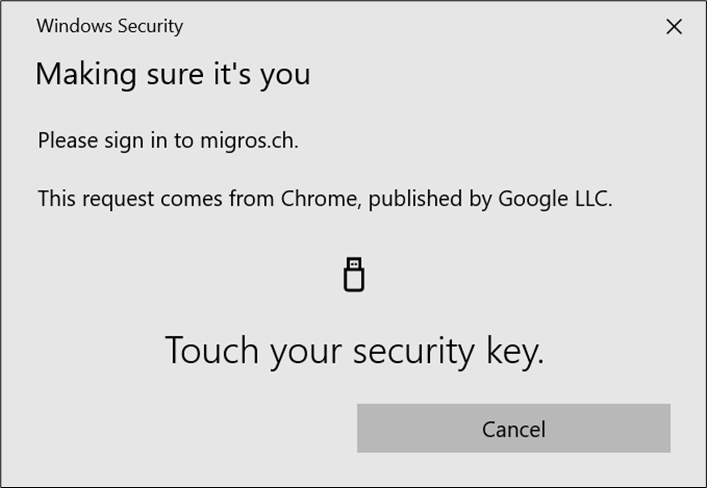
Task: Click the 'Please sign in to migros.ch.' message
Action: [168, 140]
